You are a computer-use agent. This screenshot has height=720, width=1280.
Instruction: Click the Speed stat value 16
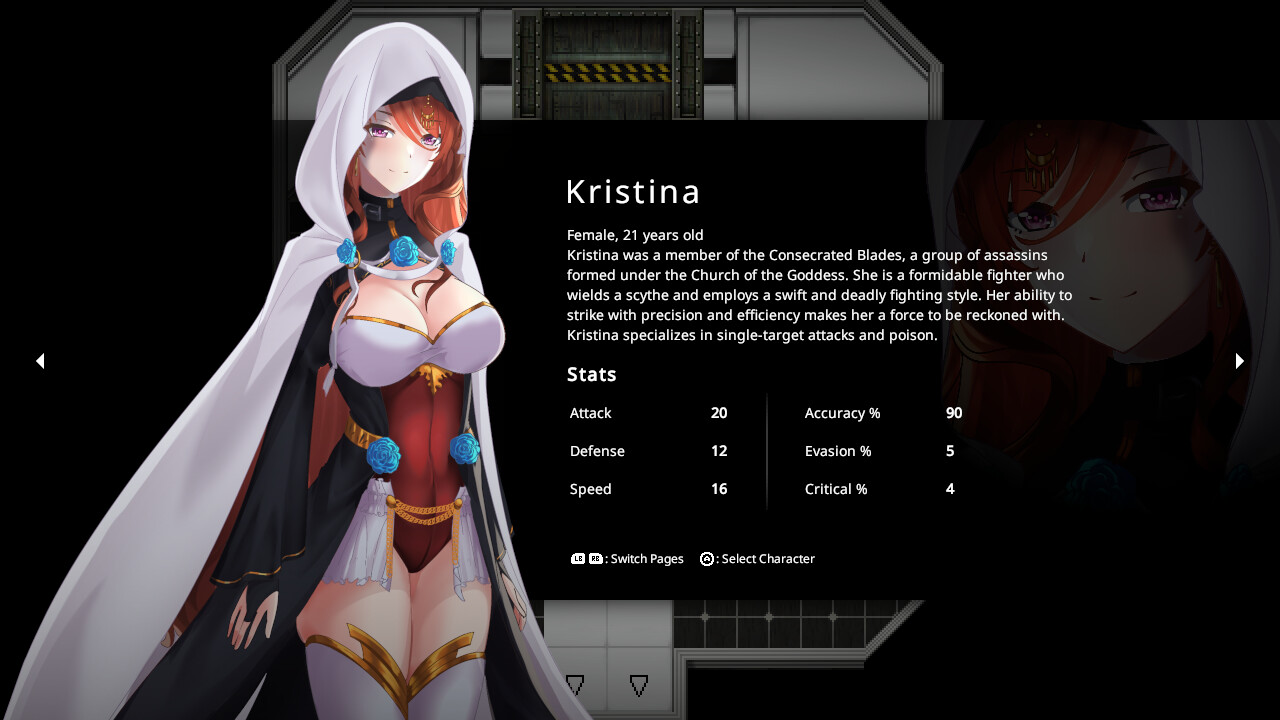pos(718,489)
